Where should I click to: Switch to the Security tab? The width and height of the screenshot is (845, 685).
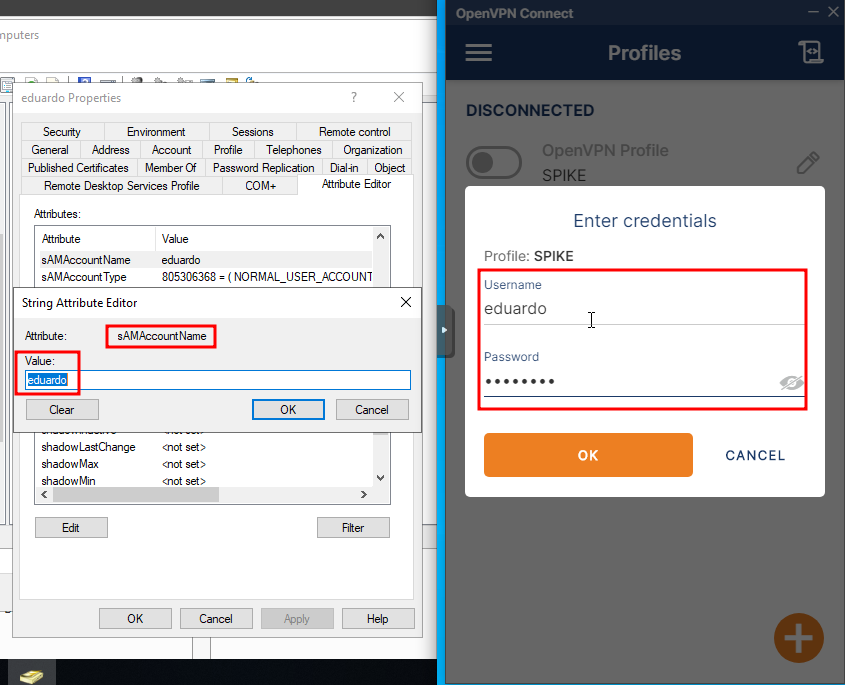tap(62, 132)
